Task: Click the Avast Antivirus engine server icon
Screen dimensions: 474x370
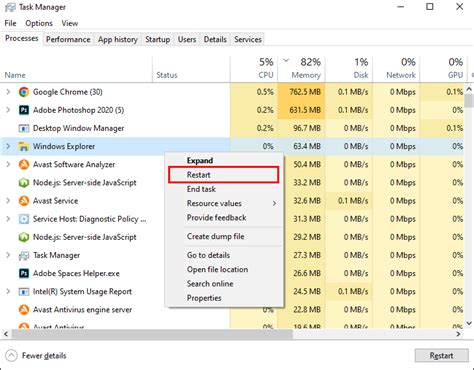Action: 24,310
